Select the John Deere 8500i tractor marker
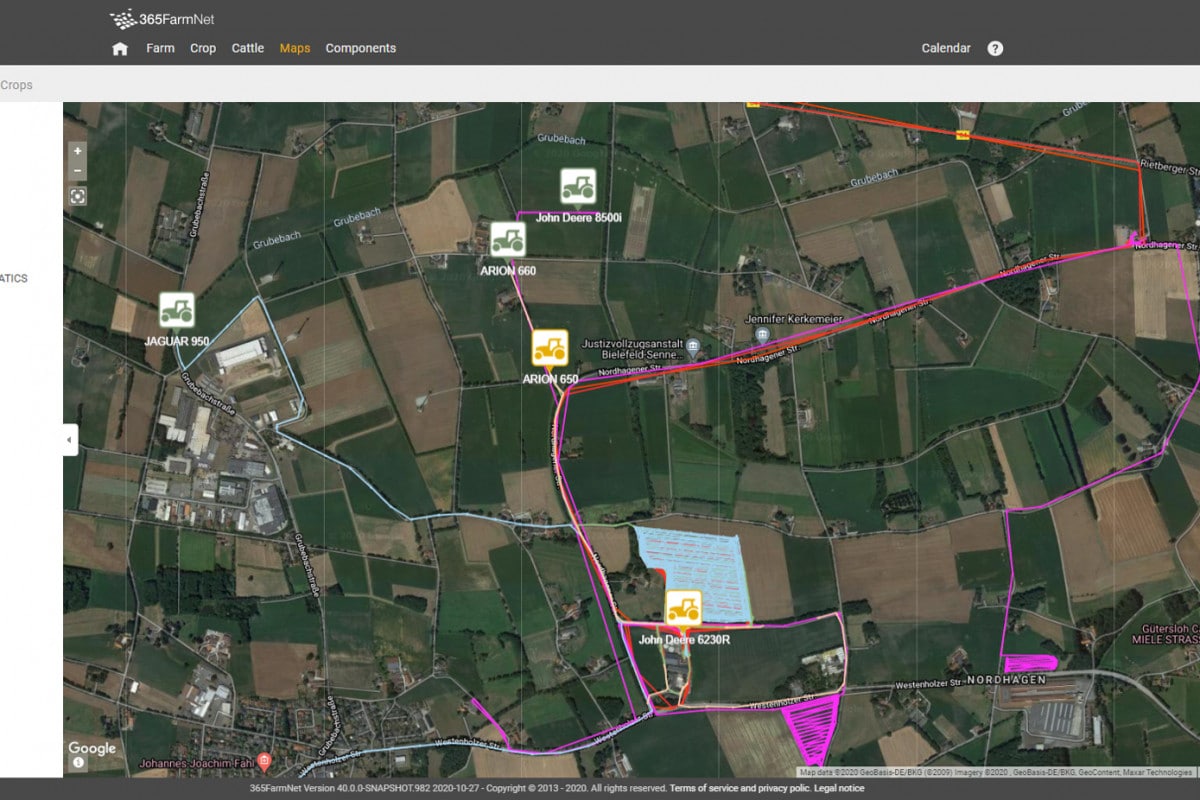 [x=577, y=187]
